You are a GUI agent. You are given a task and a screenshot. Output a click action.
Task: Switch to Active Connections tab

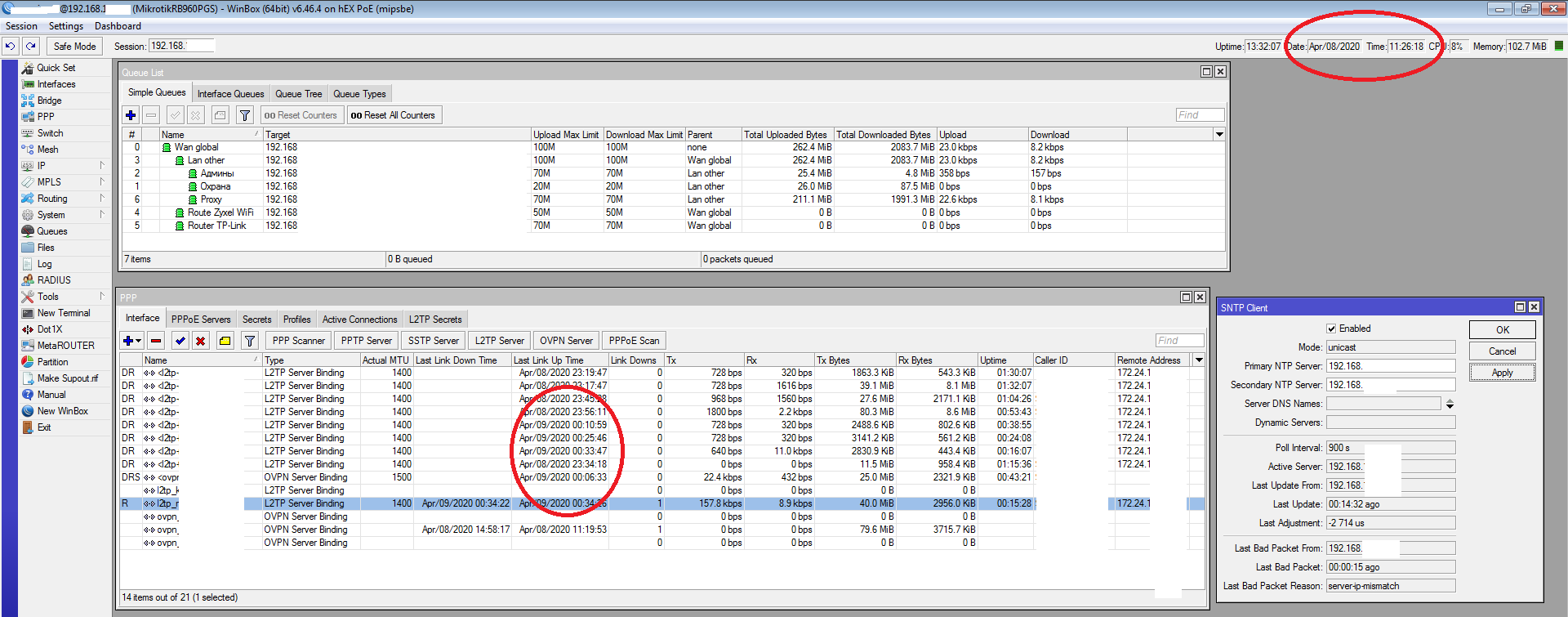359,320
